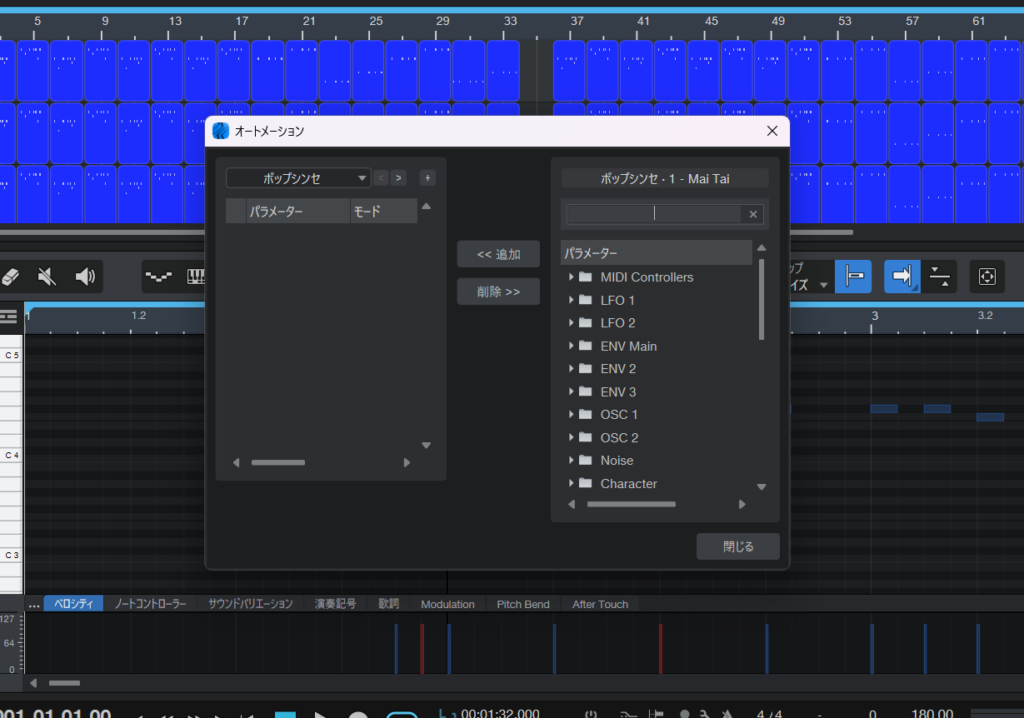
Task: Expand the LFO 1 folder
Action: [x=571, y=300]
